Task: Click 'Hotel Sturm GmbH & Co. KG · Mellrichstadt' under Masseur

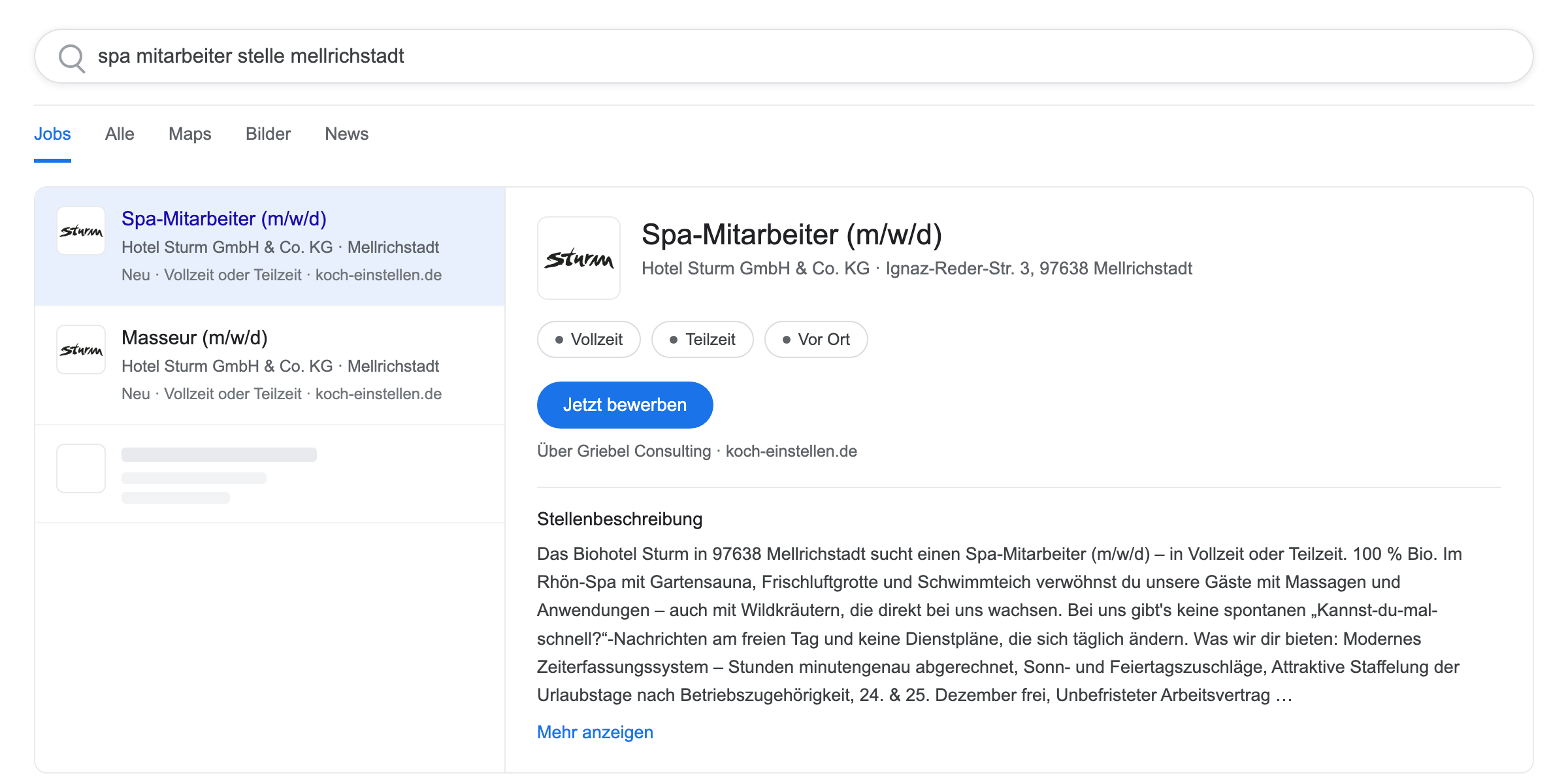Action: pyautogui.click(x=280, y=367)
